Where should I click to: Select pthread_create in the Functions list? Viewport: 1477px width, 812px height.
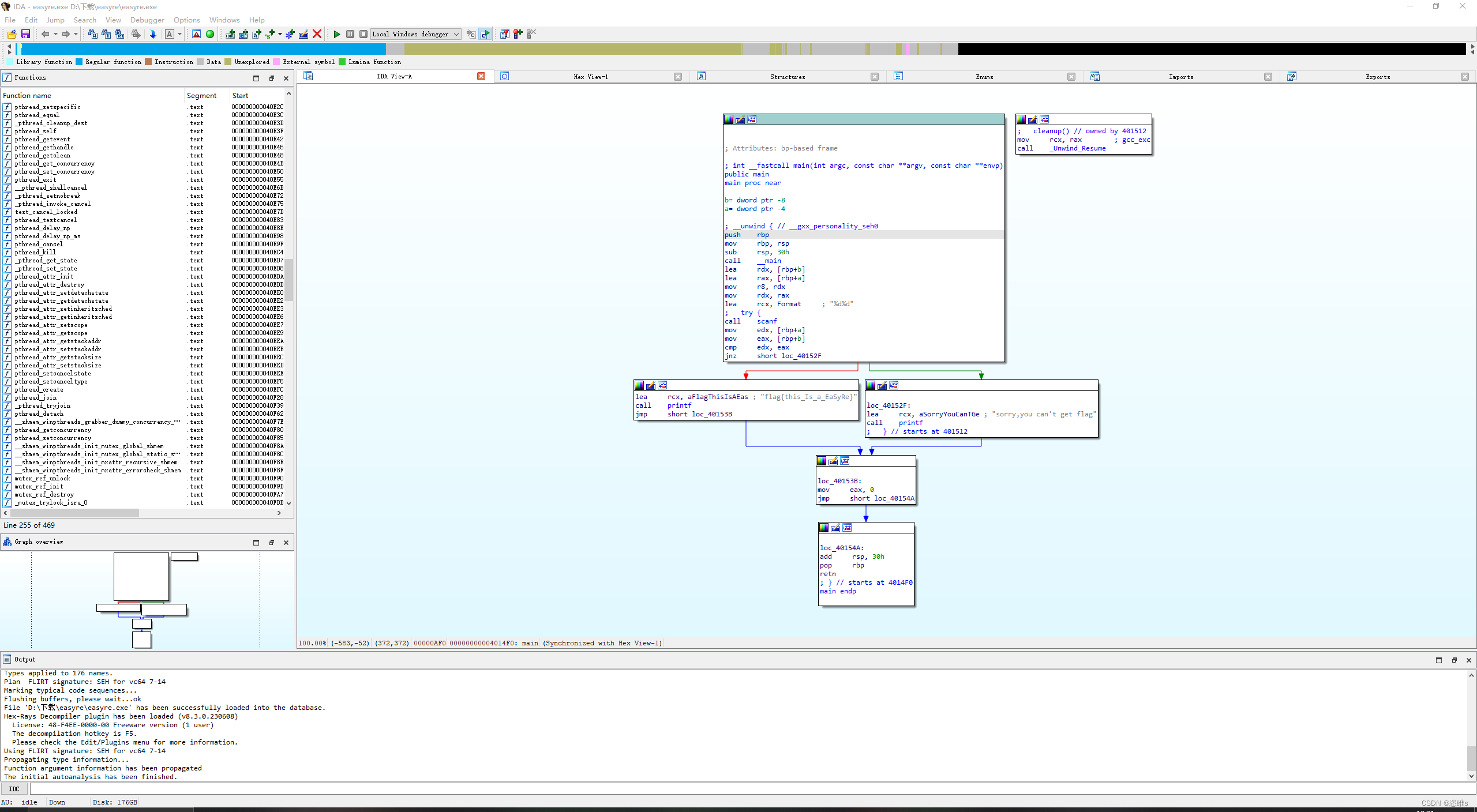click(x=143, y=390)
